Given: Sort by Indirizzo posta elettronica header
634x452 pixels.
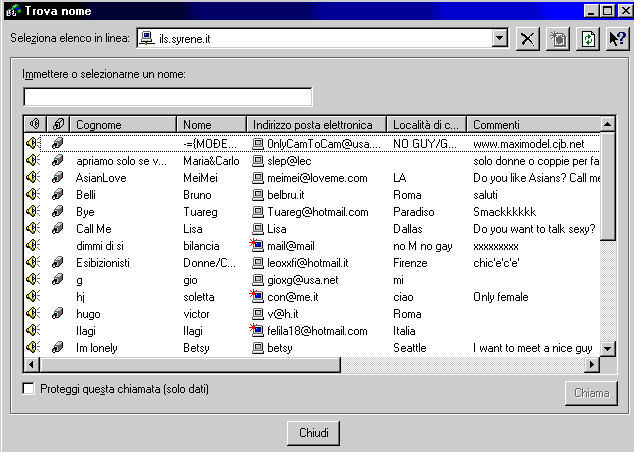Looking at the screenshot, I should [x=317, y=125].
